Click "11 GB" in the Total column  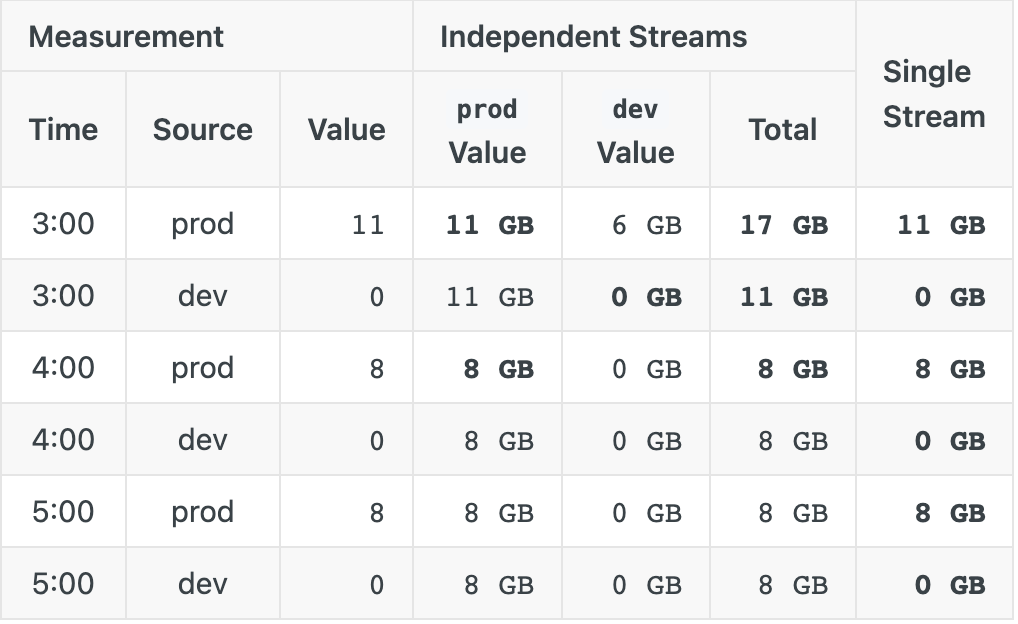(784, 297)
